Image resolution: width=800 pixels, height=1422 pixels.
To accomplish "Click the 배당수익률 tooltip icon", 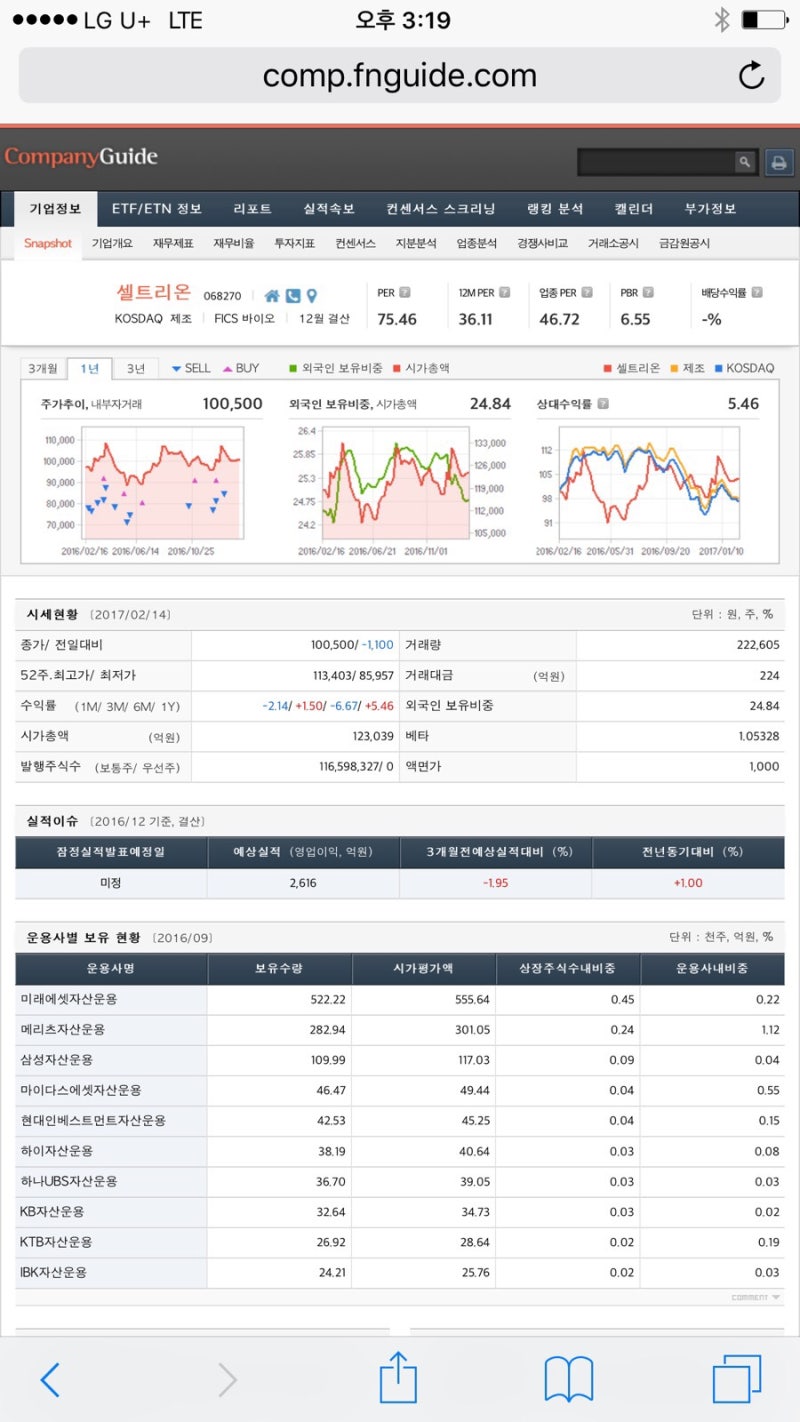I will pyautogui.click(x=760, y=293).
